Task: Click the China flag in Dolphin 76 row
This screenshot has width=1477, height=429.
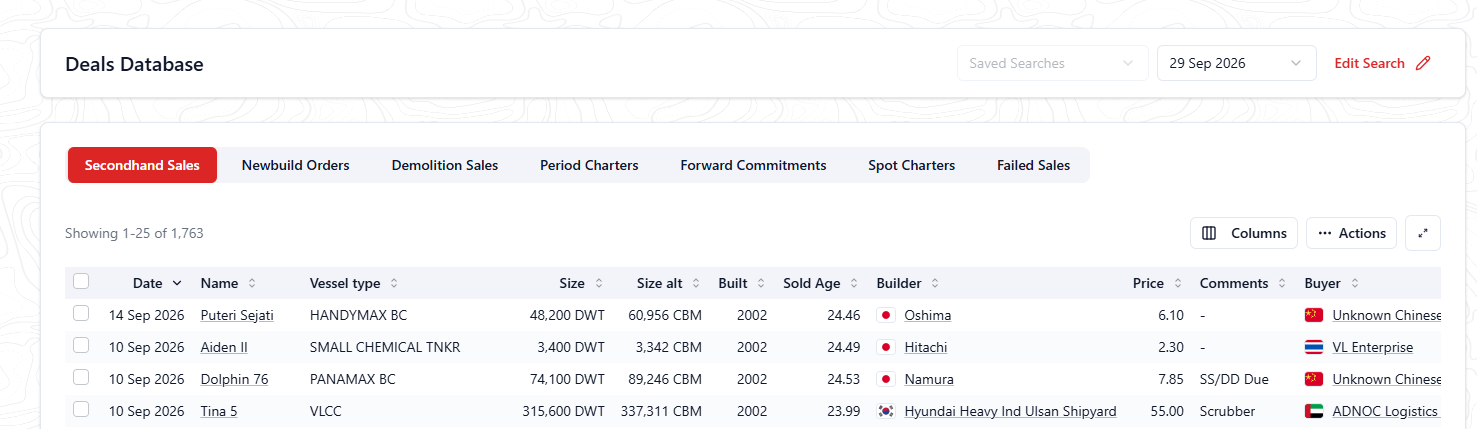Action: (1314, 379)
